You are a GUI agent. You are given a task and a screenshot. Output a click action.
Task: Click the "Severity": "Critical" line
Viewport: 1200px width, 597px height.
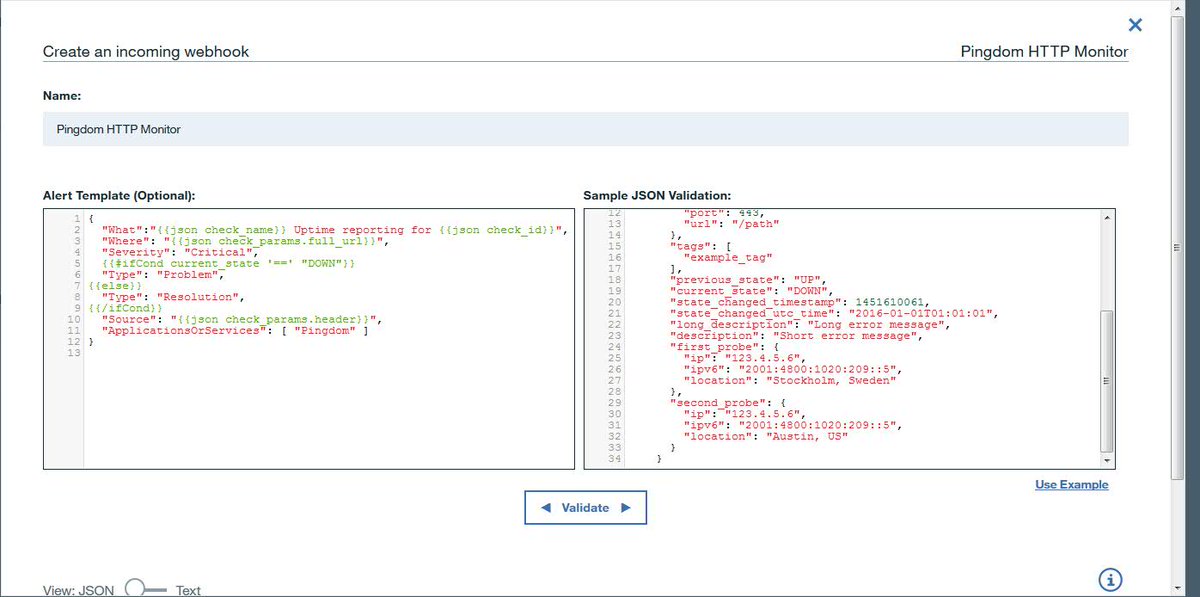point(180,253)
